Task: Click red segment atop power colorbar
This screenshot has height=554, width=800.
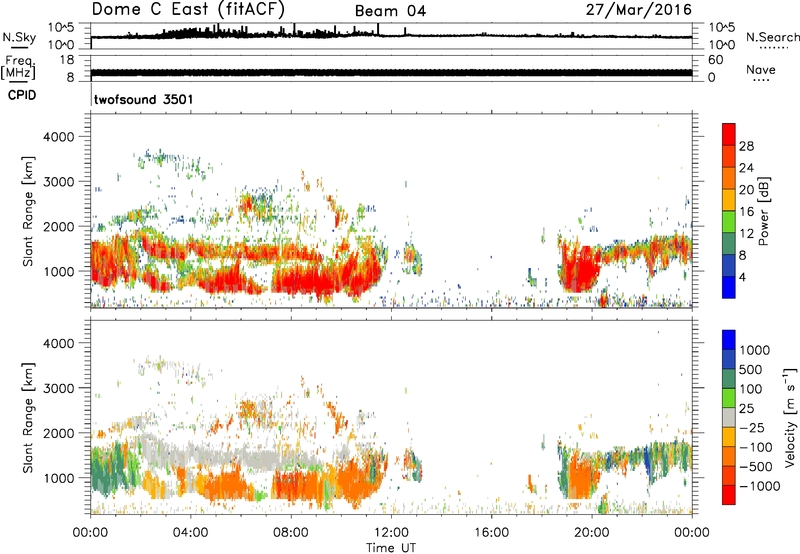Action: pos(729,135)
